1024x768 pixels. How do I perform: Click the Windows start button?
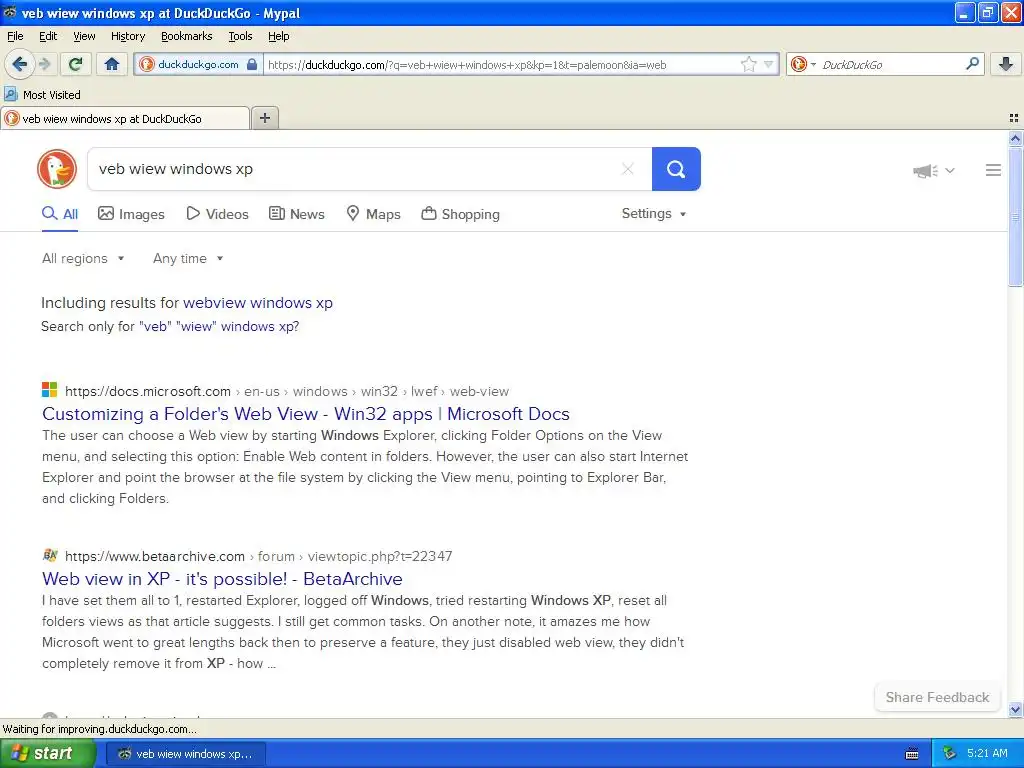[47, 753]
